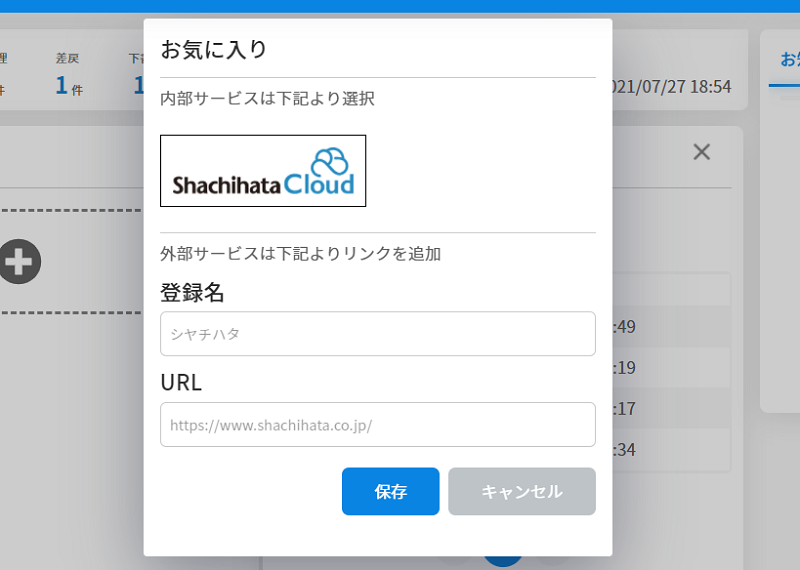Save the favorite with 保存 button
Image resolution: width=800 pixels, height=570 pixels.
390,491
